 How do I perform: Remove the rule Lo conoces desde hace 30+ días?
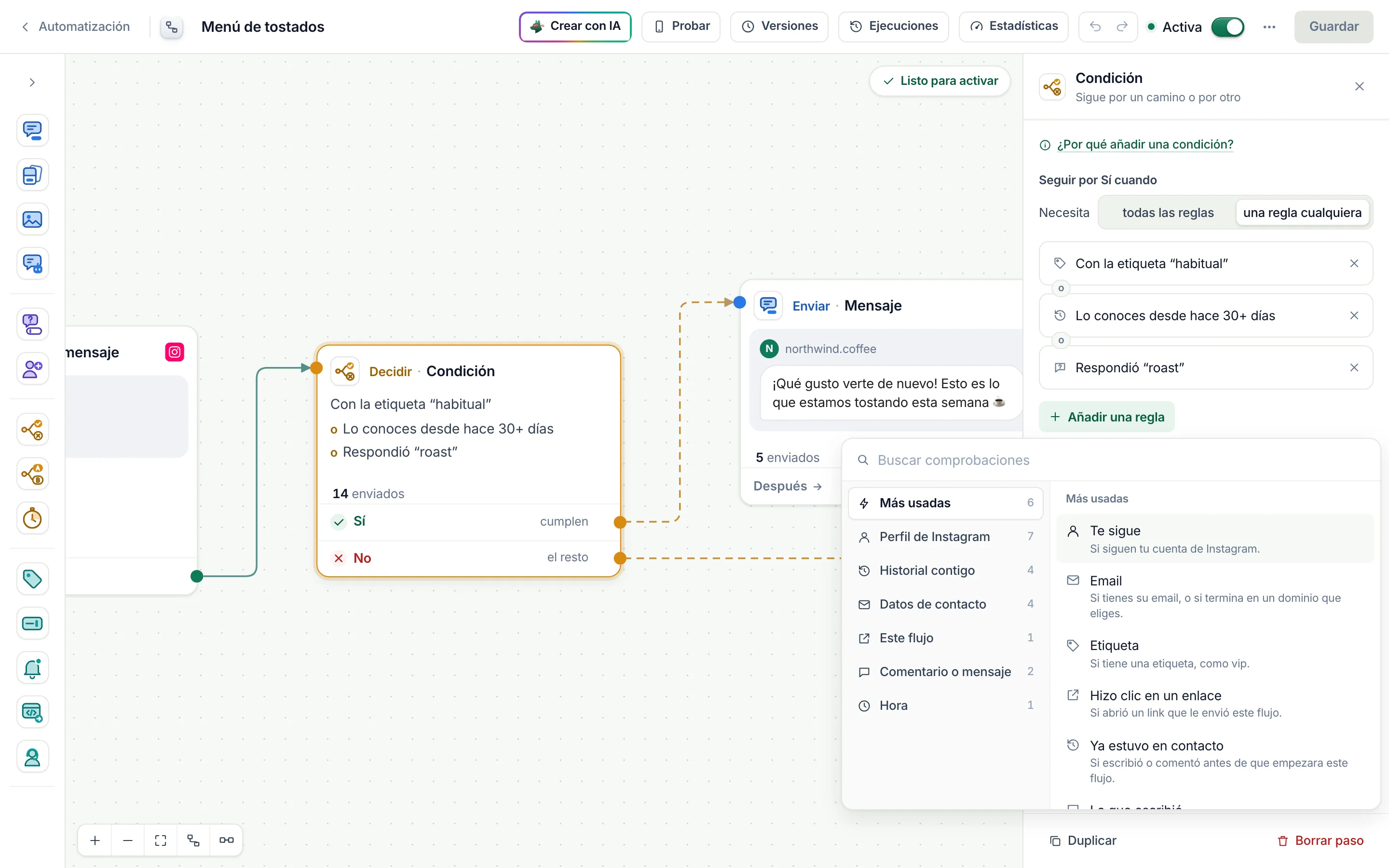pos(1354,316)
